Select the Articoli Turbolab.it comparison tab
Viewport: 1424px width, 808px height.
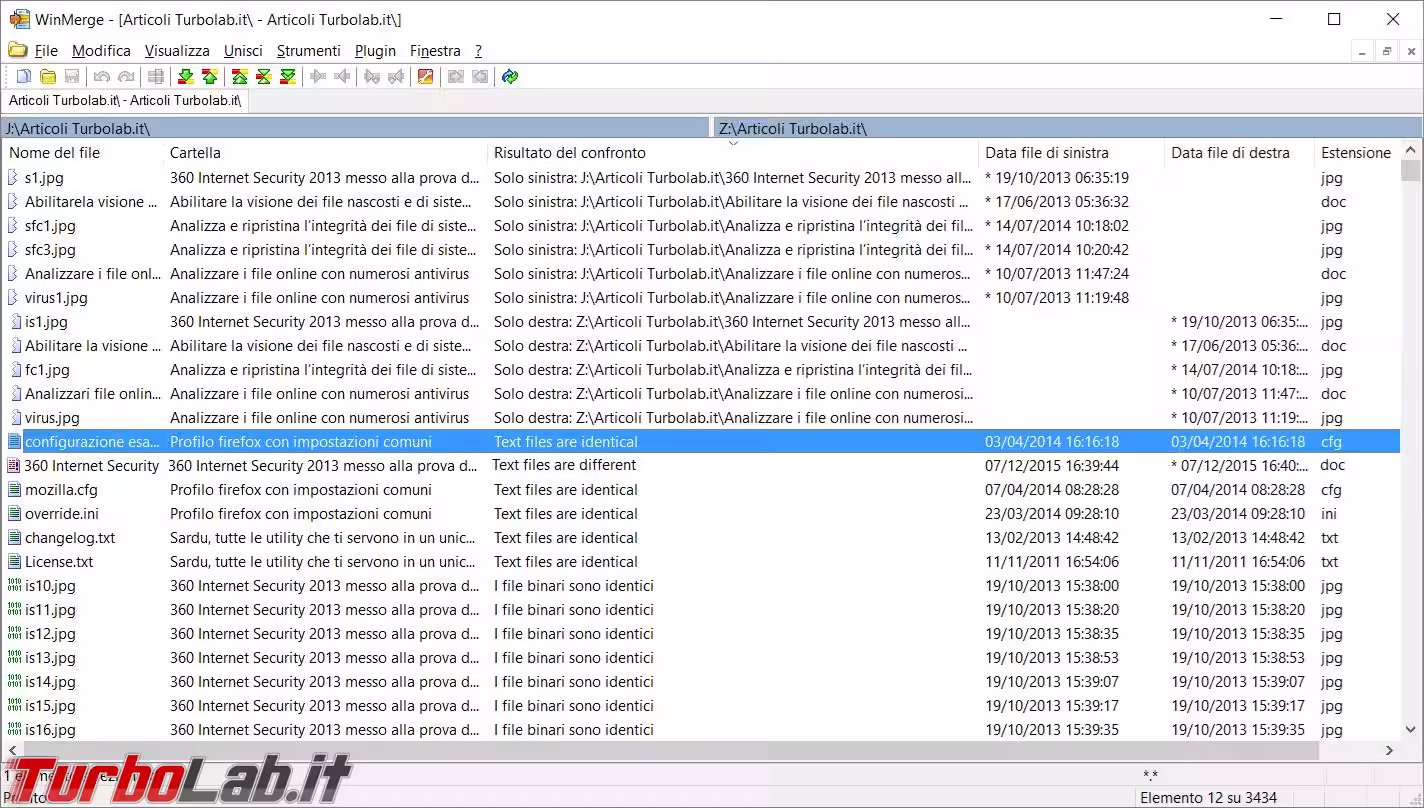pos(125,100)
